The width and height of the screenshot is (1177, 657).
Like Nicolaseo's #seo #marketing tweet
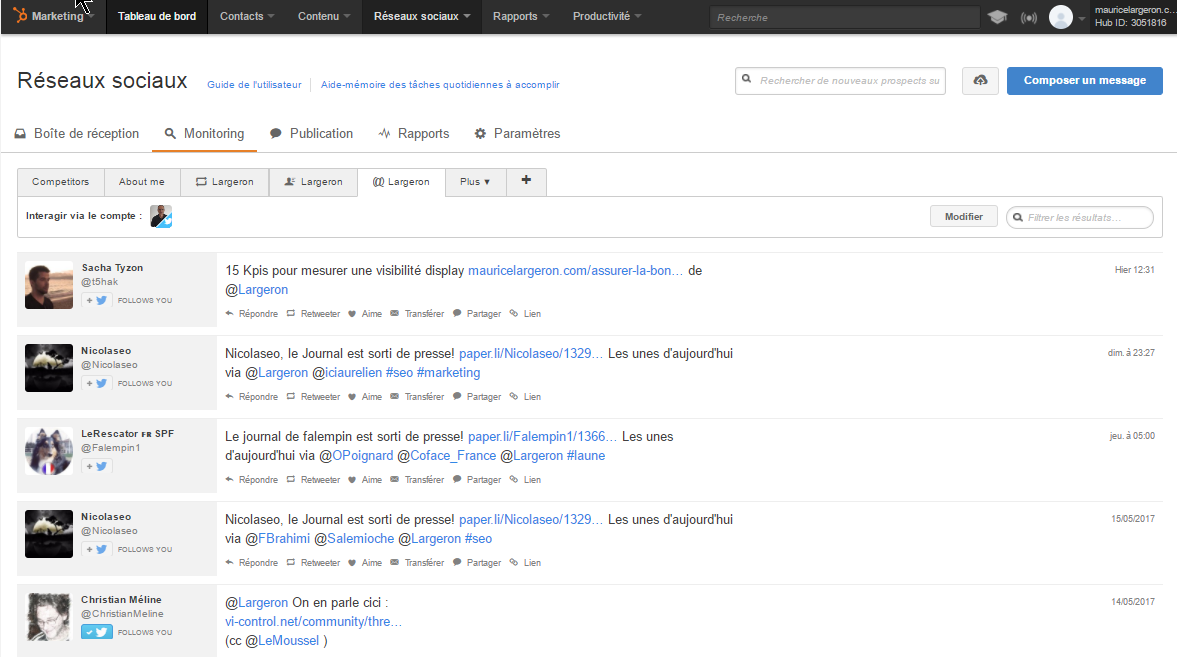(x=365, y=396)
